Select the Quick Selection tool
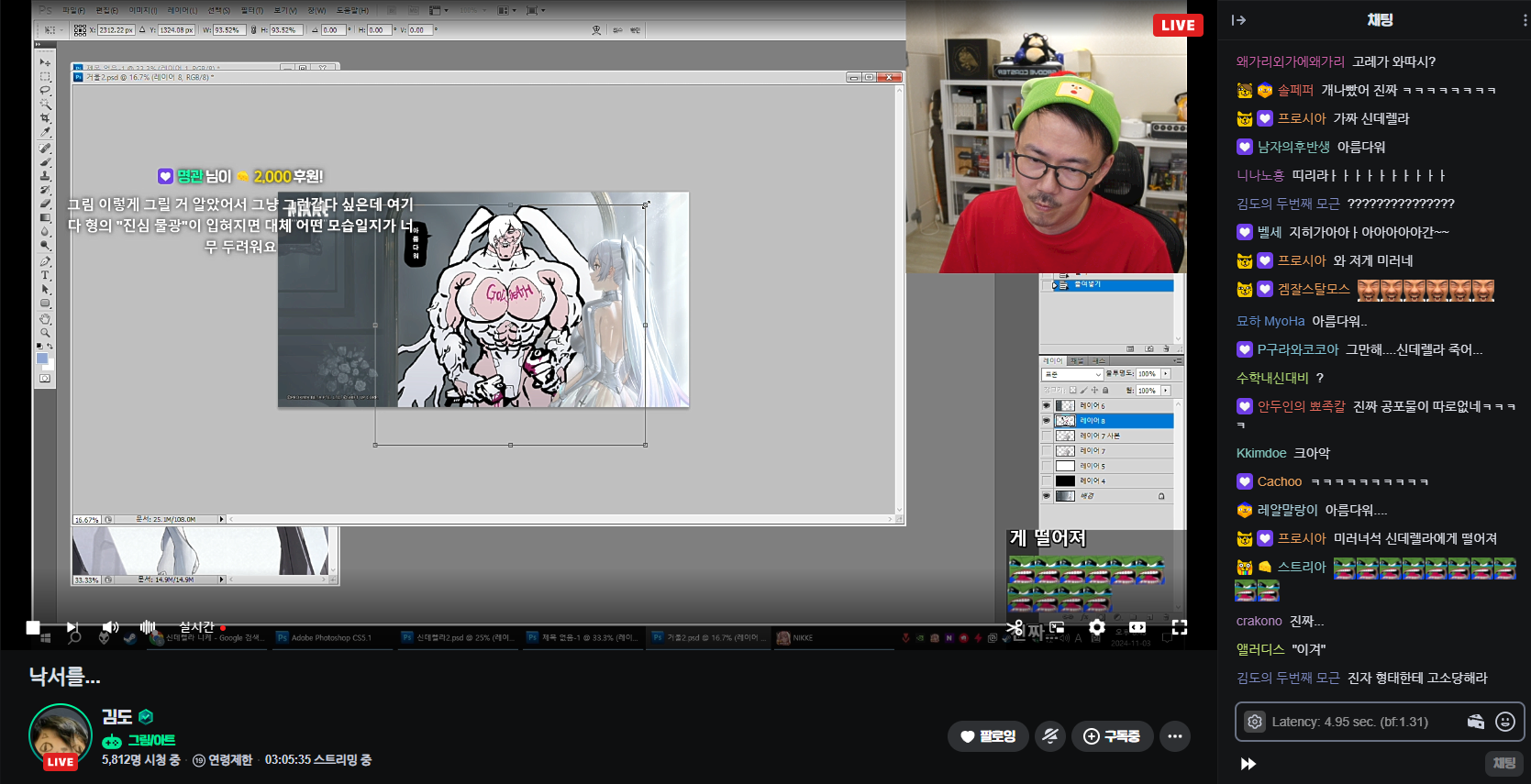Screen dimensions: 1531x784 [x=45, y=105]
